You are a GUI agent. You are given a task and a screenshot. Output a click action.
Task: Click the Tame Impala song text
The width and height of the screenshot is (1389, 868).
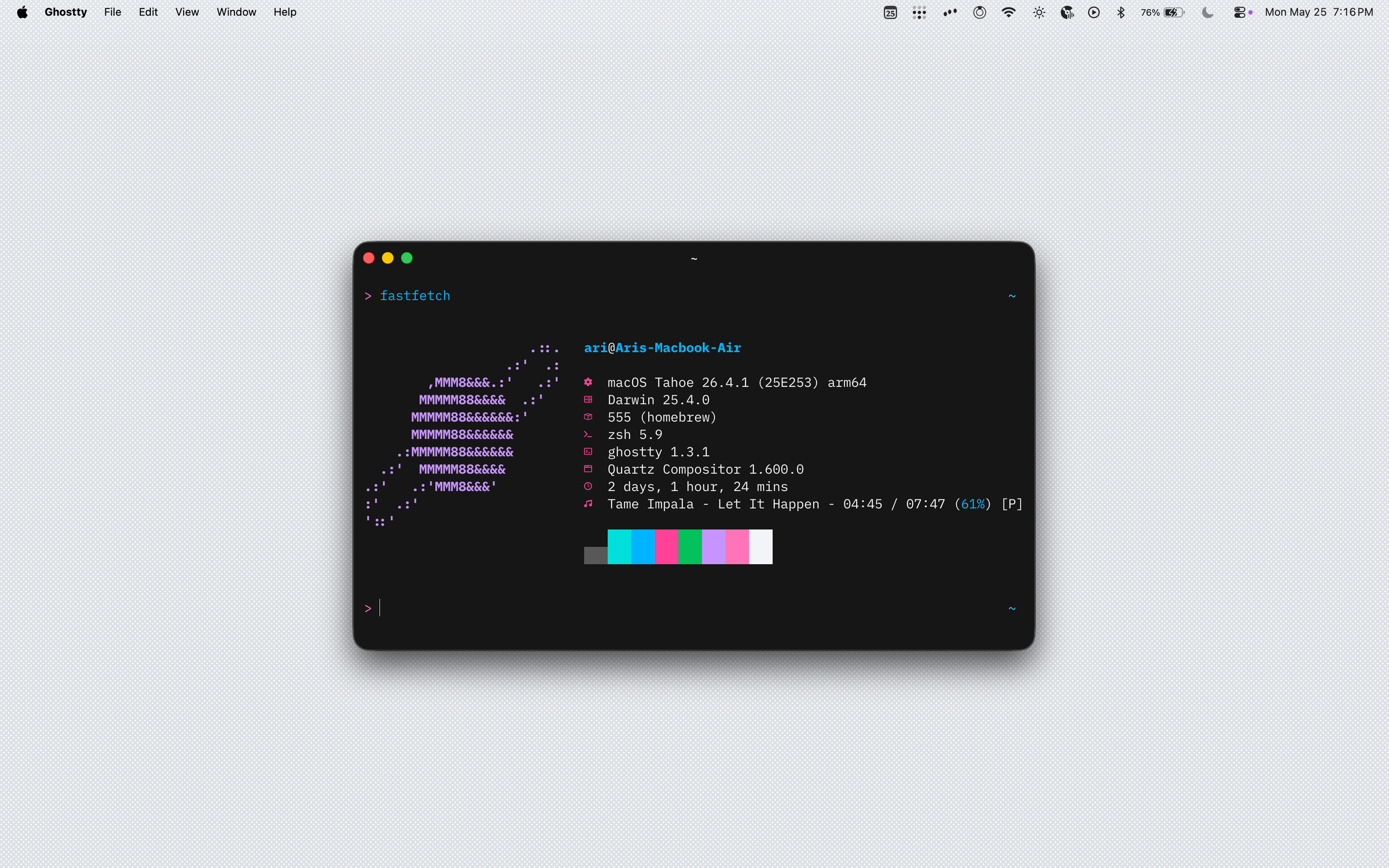pyautogui.click(x=815, y=504)
